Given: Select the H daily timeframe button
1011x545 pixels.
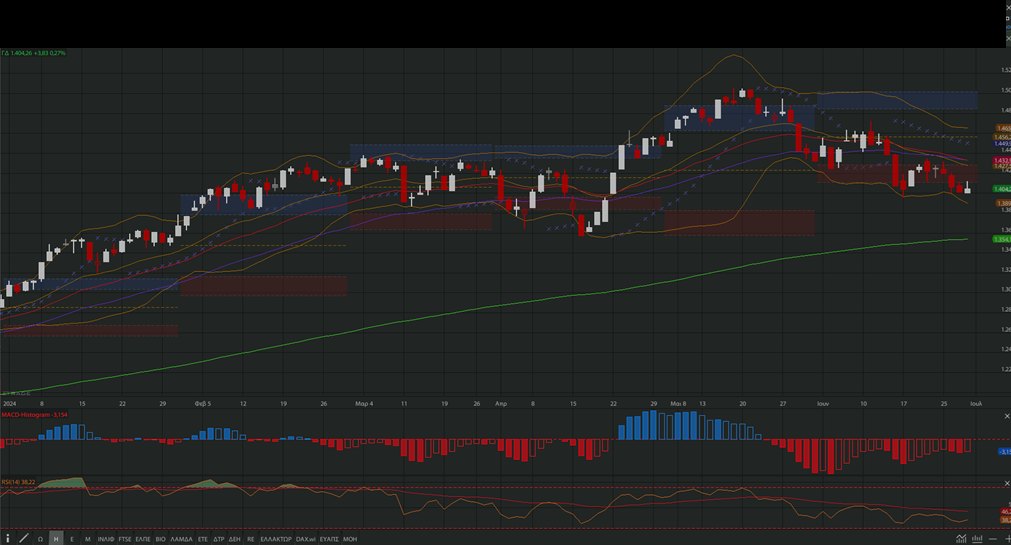Looking at the screenshot, I should tap(56, 539).
